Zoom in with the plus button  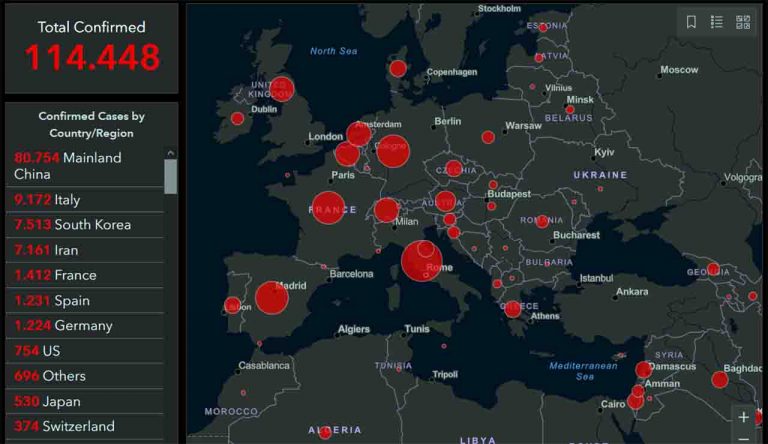pyautogui.click(x=743, y=417)
